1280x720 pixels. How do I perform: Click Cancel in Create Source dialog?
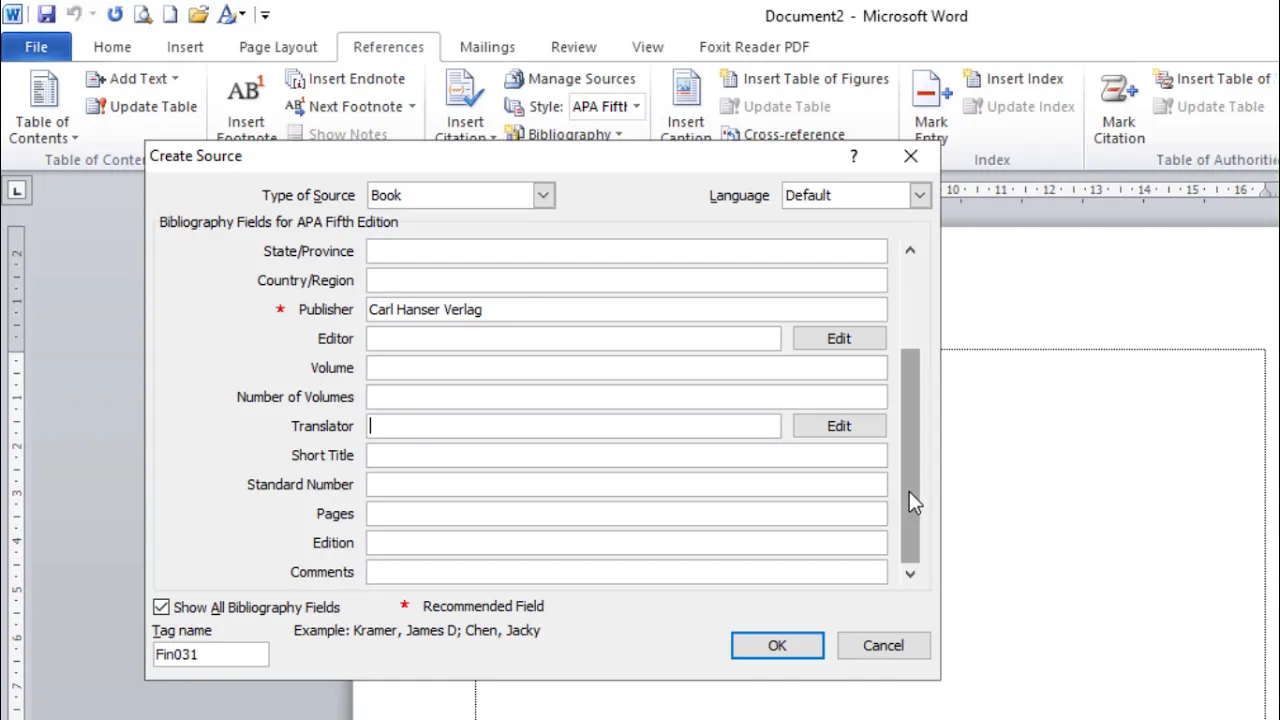point(883,645)
